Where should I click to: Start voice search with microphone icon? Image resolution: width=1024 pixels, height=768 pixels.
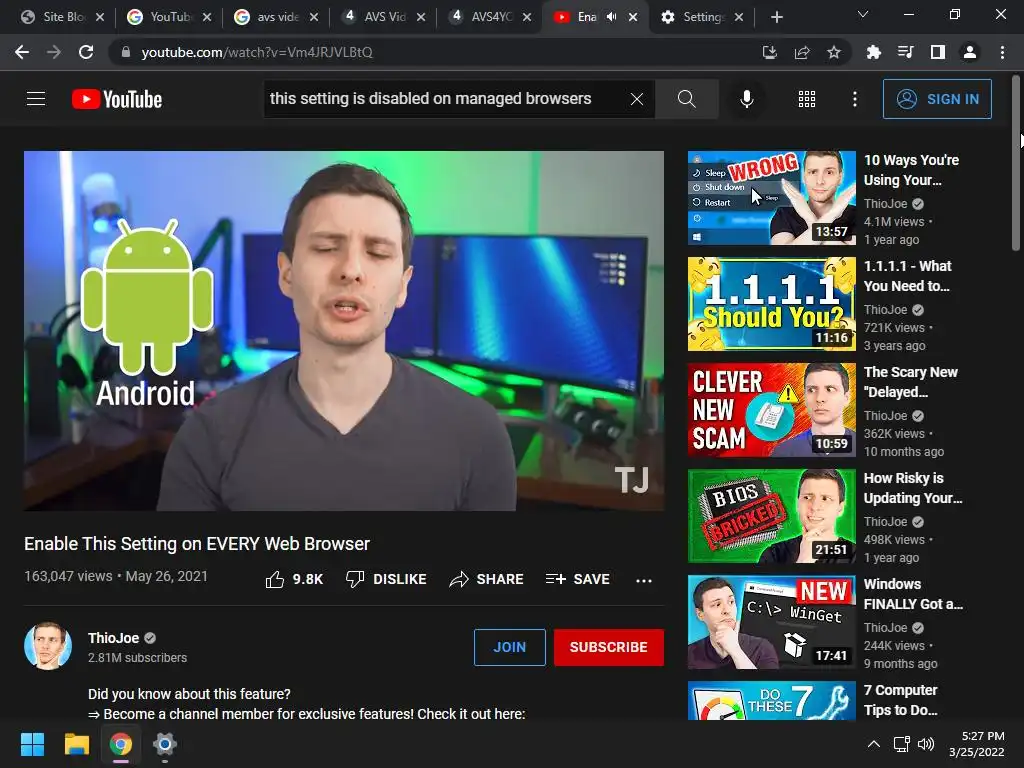coord(746,99)
